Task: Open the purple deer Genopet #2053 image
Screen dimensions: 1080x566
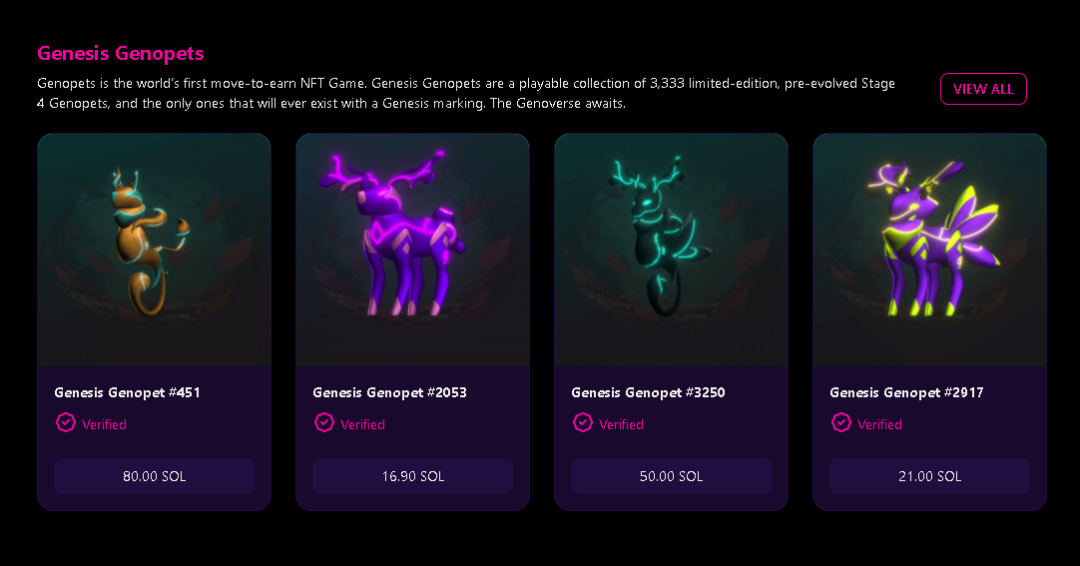Action: tap(412, 250)
